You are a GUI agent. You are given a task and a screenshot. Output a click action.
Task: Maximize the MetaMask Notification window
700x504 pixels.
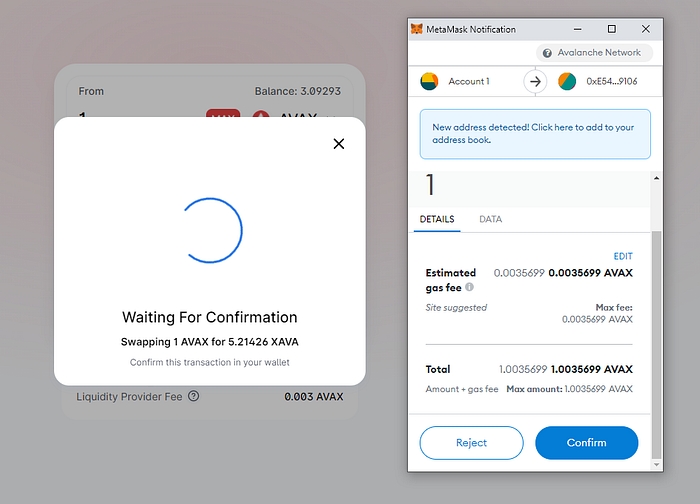coord(611,29)
